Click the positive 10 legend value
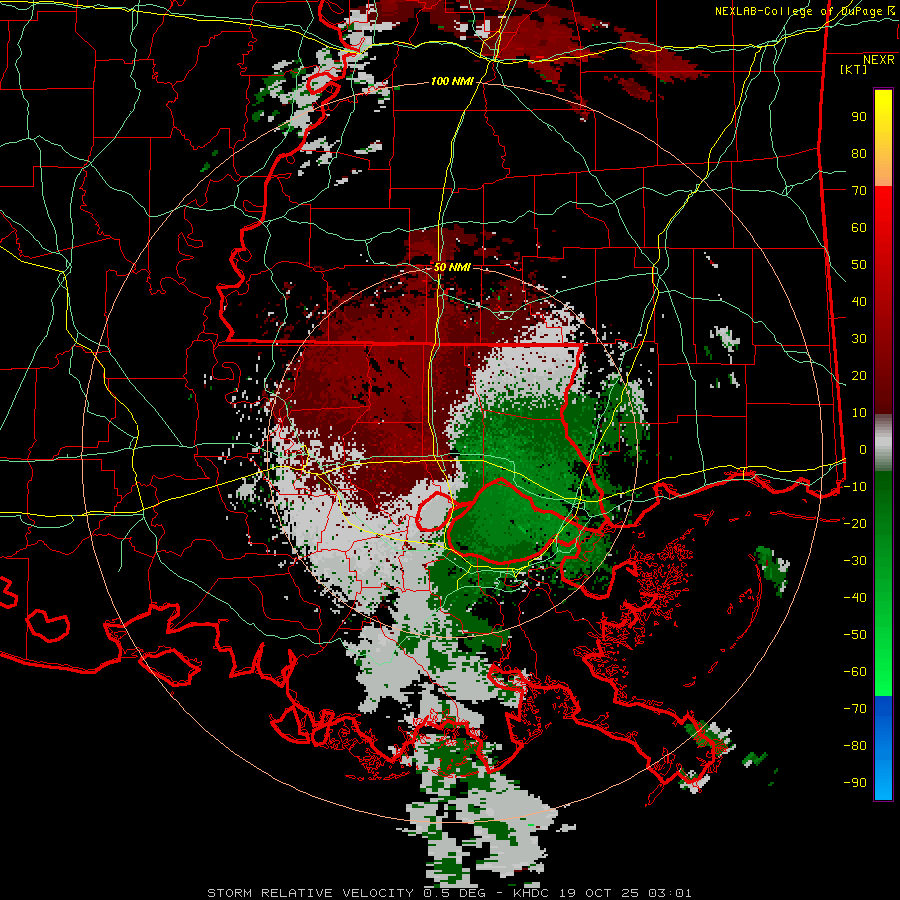900x900 pixels. [859, 413]
